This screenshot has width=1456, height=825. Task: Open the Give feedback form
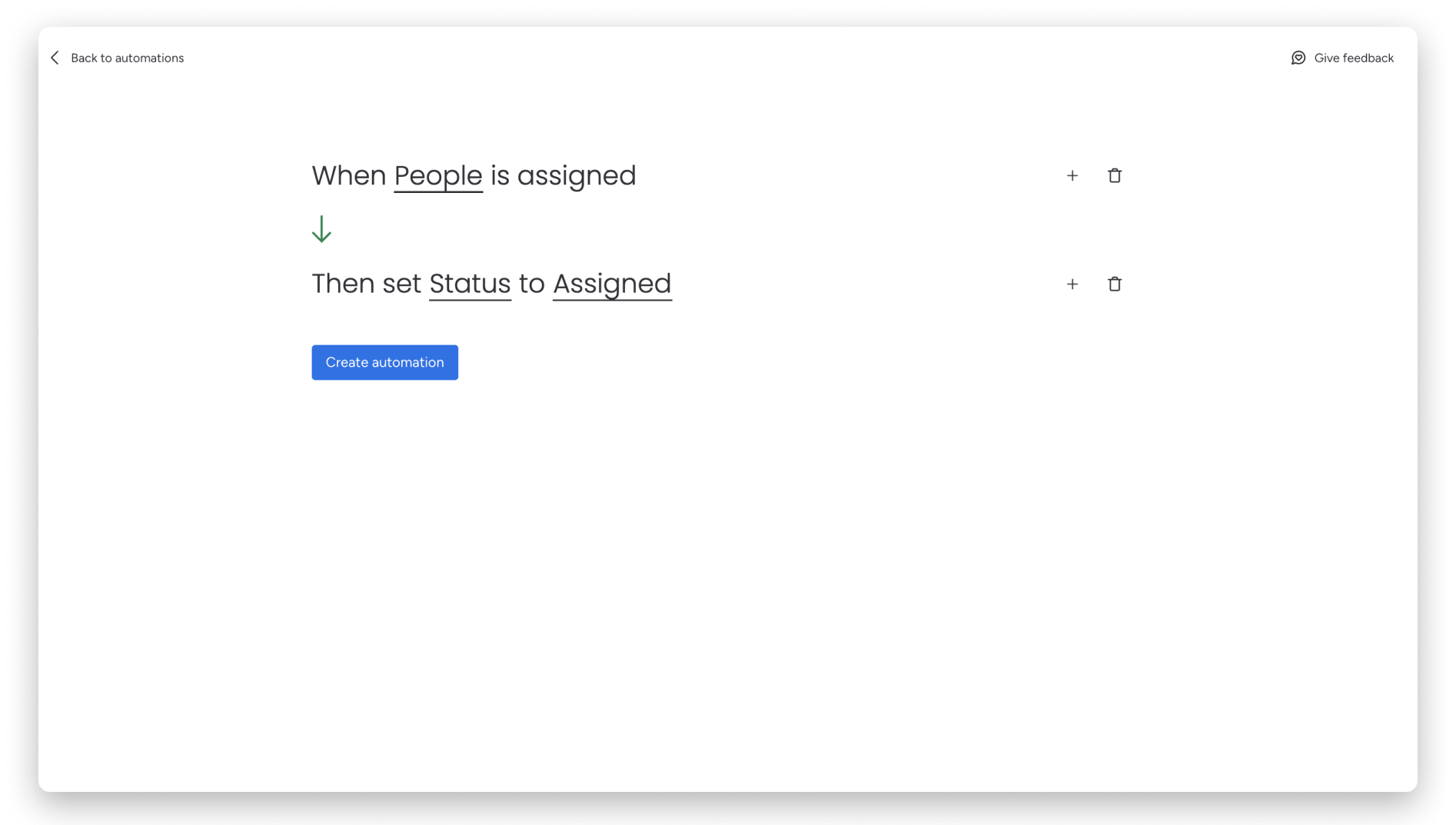pyautogui.click(x=1353, y=58)
